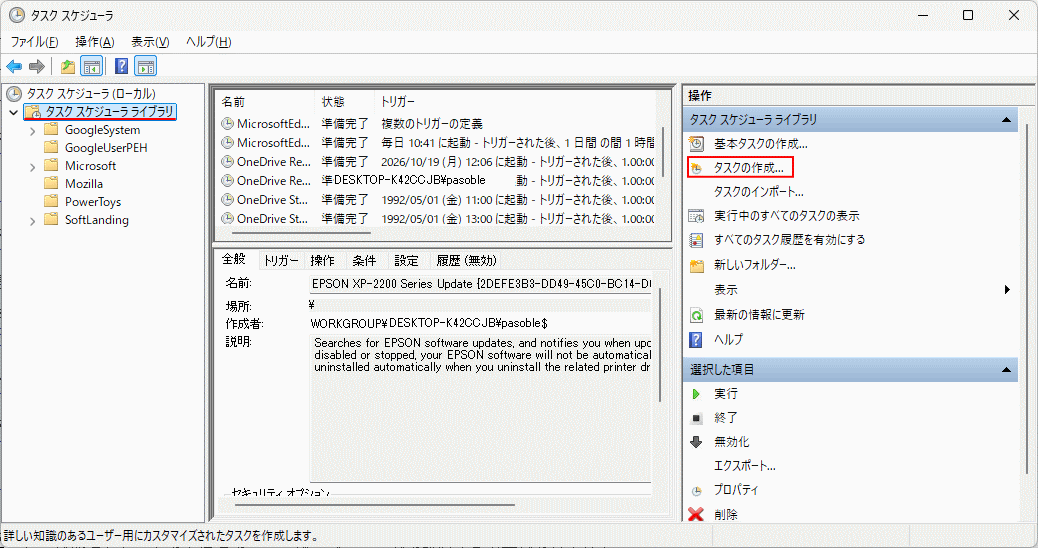Viewport: 1038px width, 548px height.
Task: Collapse the 選択した項目 actions section
Action: tap(1006, 369)
